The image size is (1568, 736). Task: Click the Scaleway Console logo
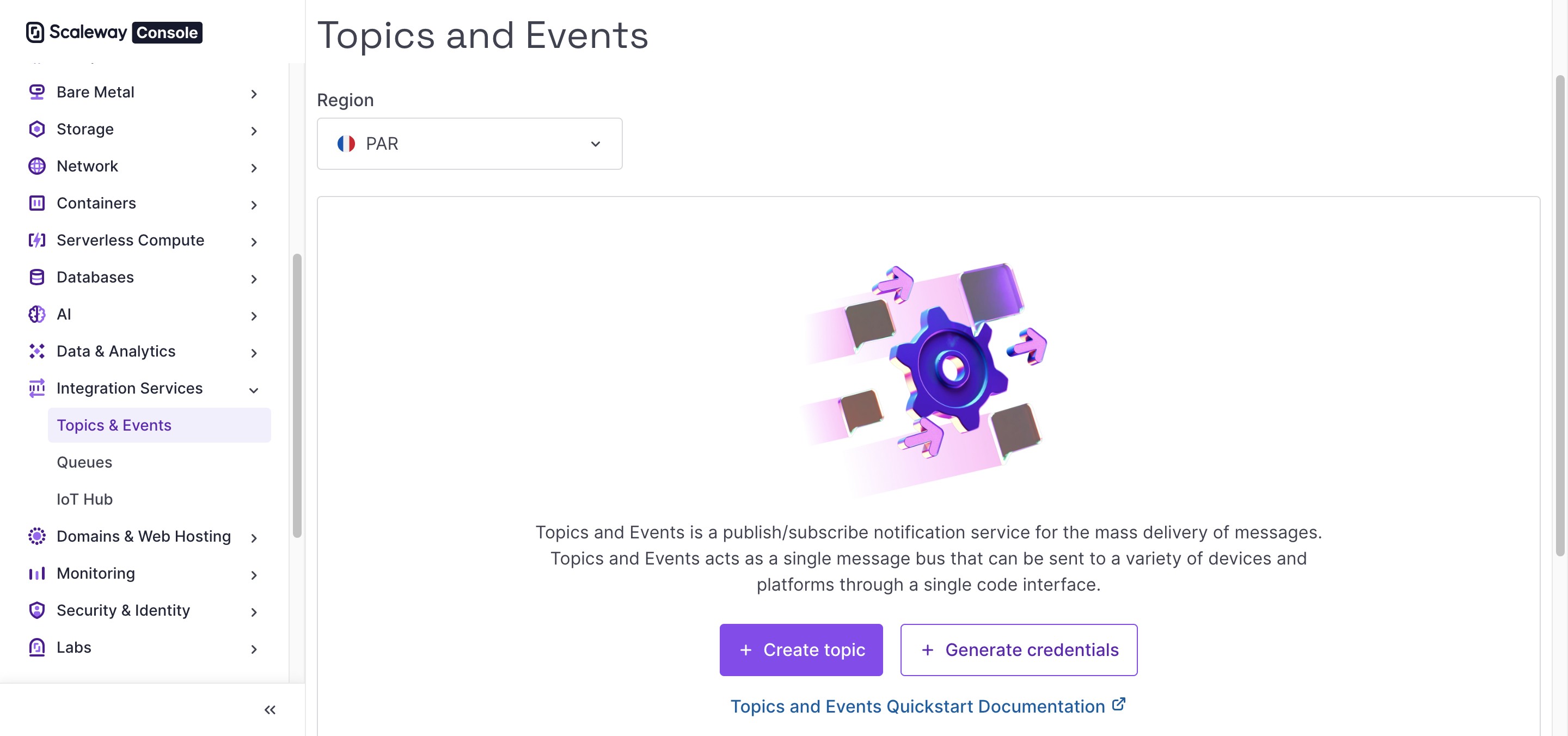[114, 32]
